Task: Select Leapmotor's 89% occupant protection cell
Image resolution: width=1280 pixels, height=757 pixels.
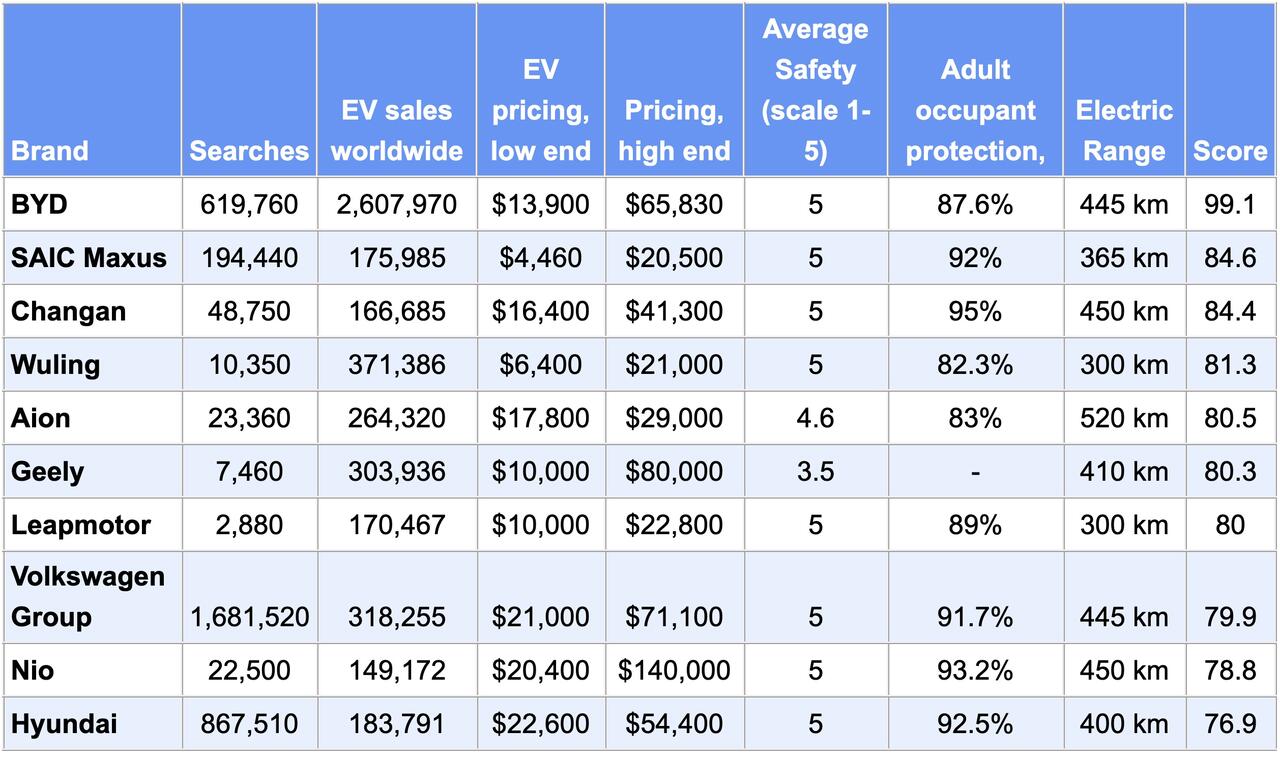Action: (975, 525)
